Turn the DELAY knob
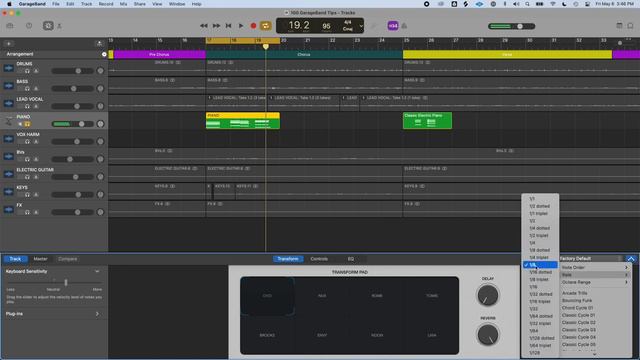Image resolution: width=640 pixels, height=360 pixels. (x=488, y=295)
